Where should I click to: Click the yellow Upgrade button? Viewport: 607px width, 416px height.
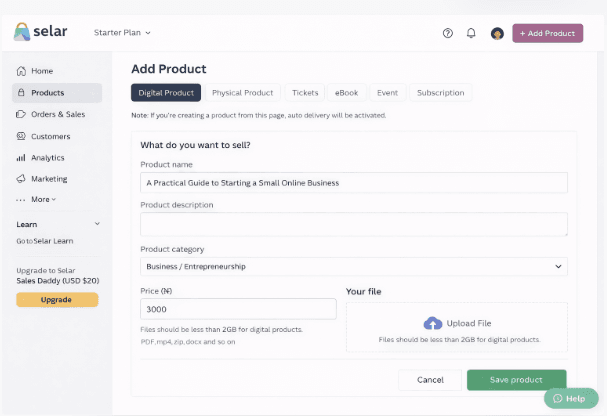[57, 300]
